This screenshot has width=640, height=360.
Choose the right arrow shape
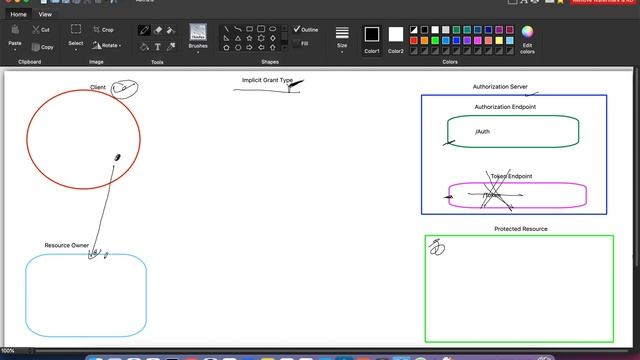click(x=249, y=47)
